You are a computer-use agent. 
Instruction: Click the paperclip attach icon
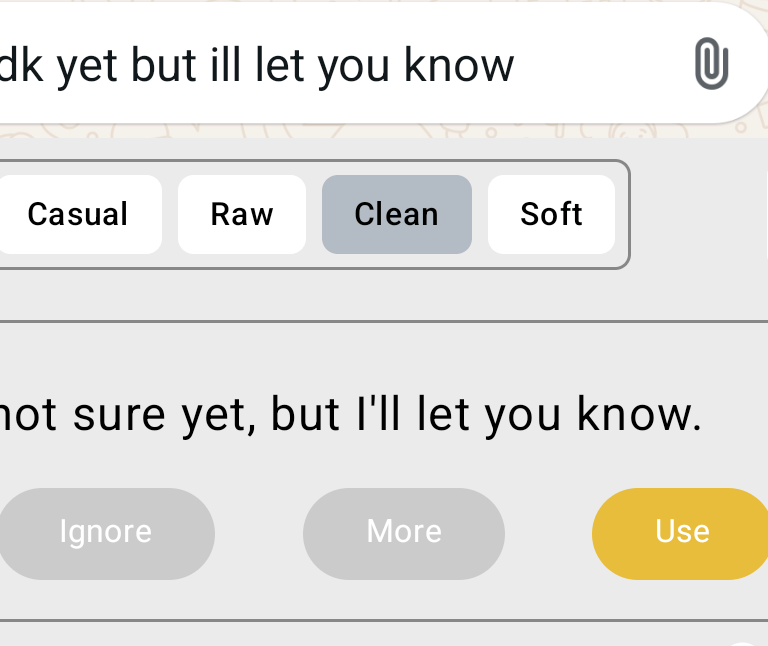tap(711, 65)
